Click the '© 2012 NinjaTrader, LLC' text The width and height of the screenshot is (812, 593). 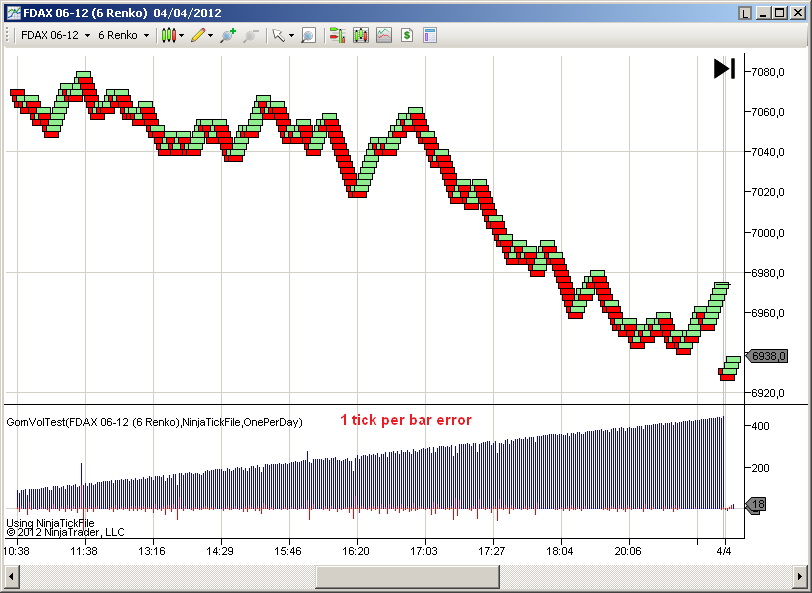click(65, 532)
